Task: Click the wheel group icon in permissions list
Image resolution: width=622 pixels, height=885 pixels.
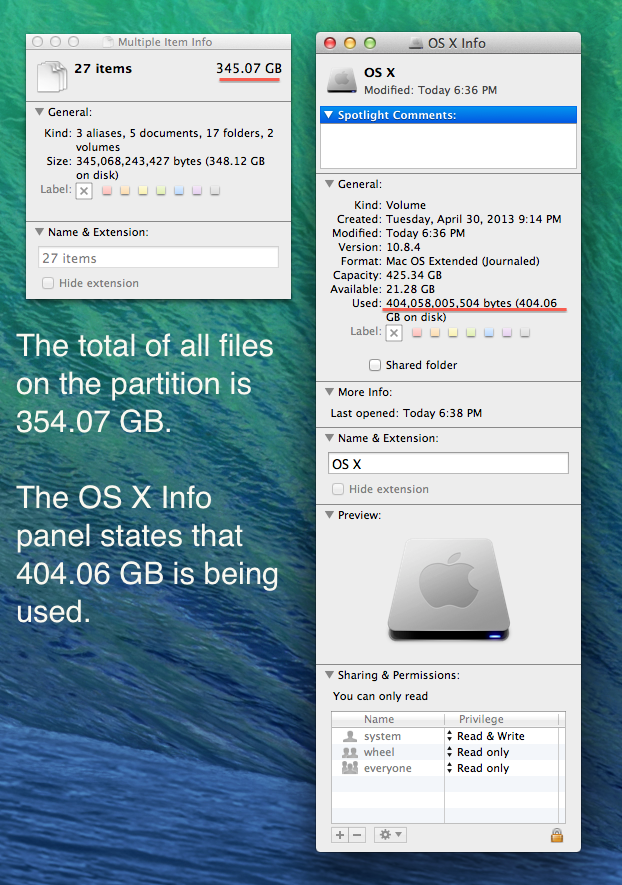Action: (x=350, y=752)
